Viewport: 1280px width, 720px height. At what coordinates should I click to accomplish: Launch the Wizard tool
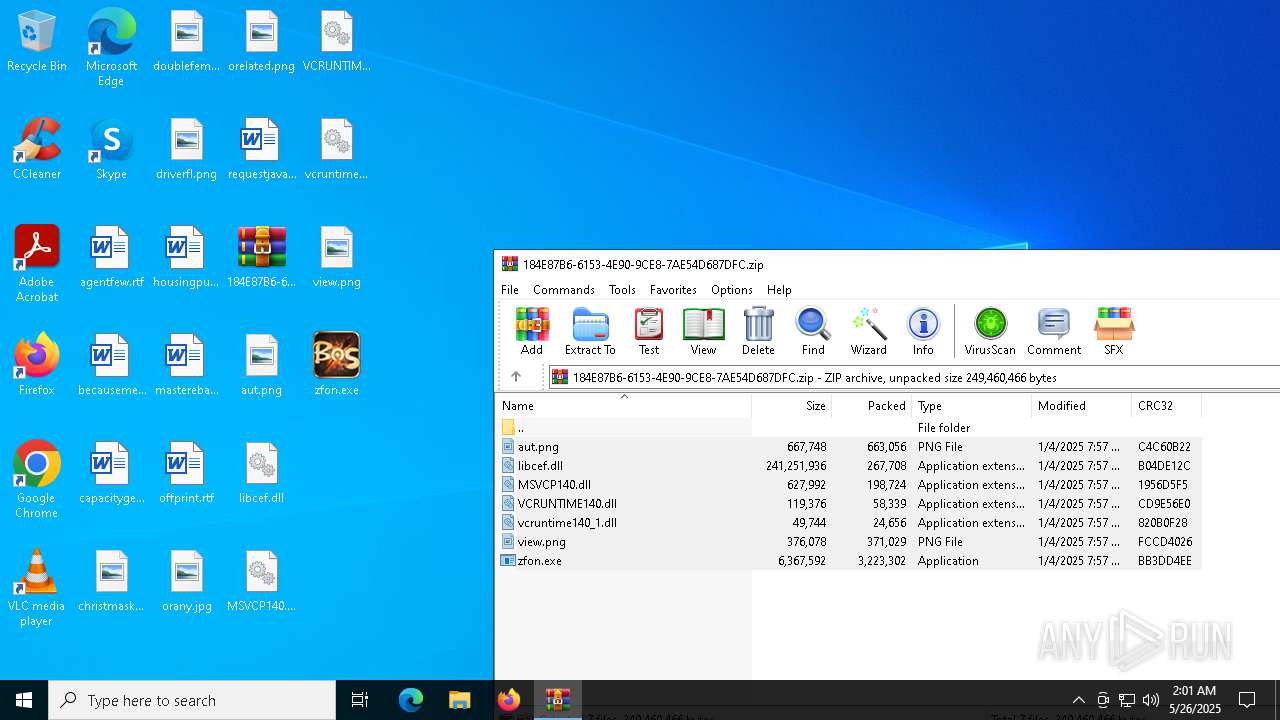pos(868,331)
